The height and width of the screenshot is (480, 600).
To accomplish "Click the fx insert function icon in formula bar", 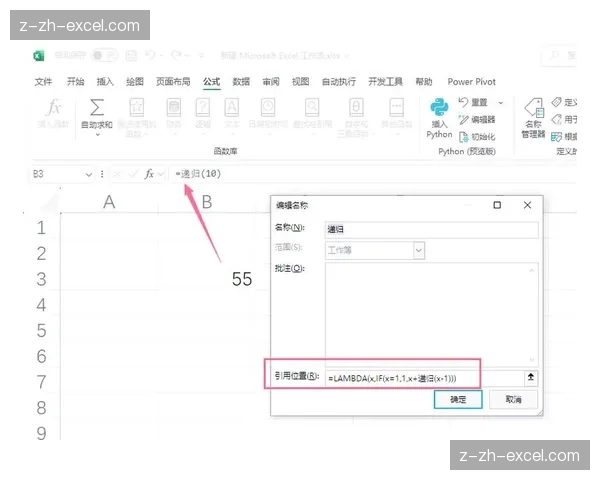I will pos(149,175).
